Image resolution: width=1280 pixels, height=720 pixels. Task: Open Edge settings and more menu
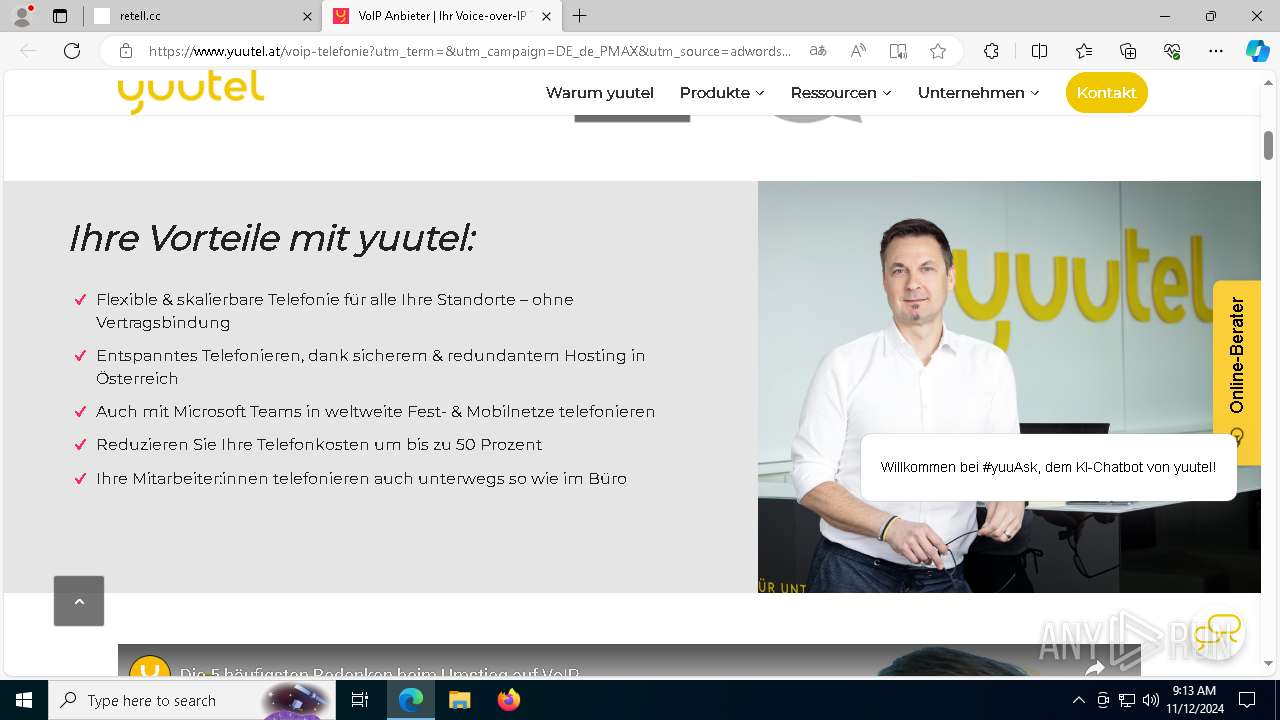click(1216, 51)
